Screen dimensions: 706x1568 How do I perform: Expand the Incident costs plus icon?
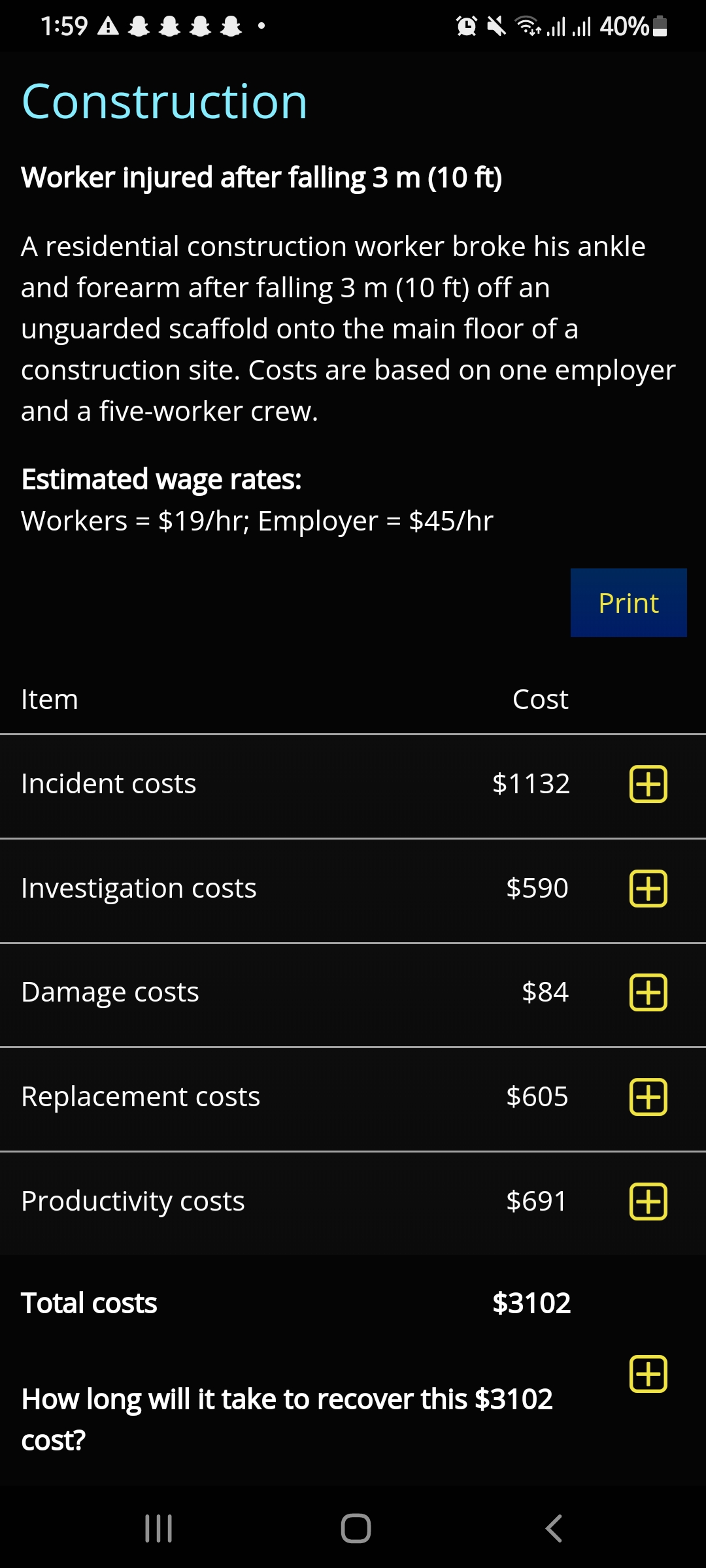point(648,784)
